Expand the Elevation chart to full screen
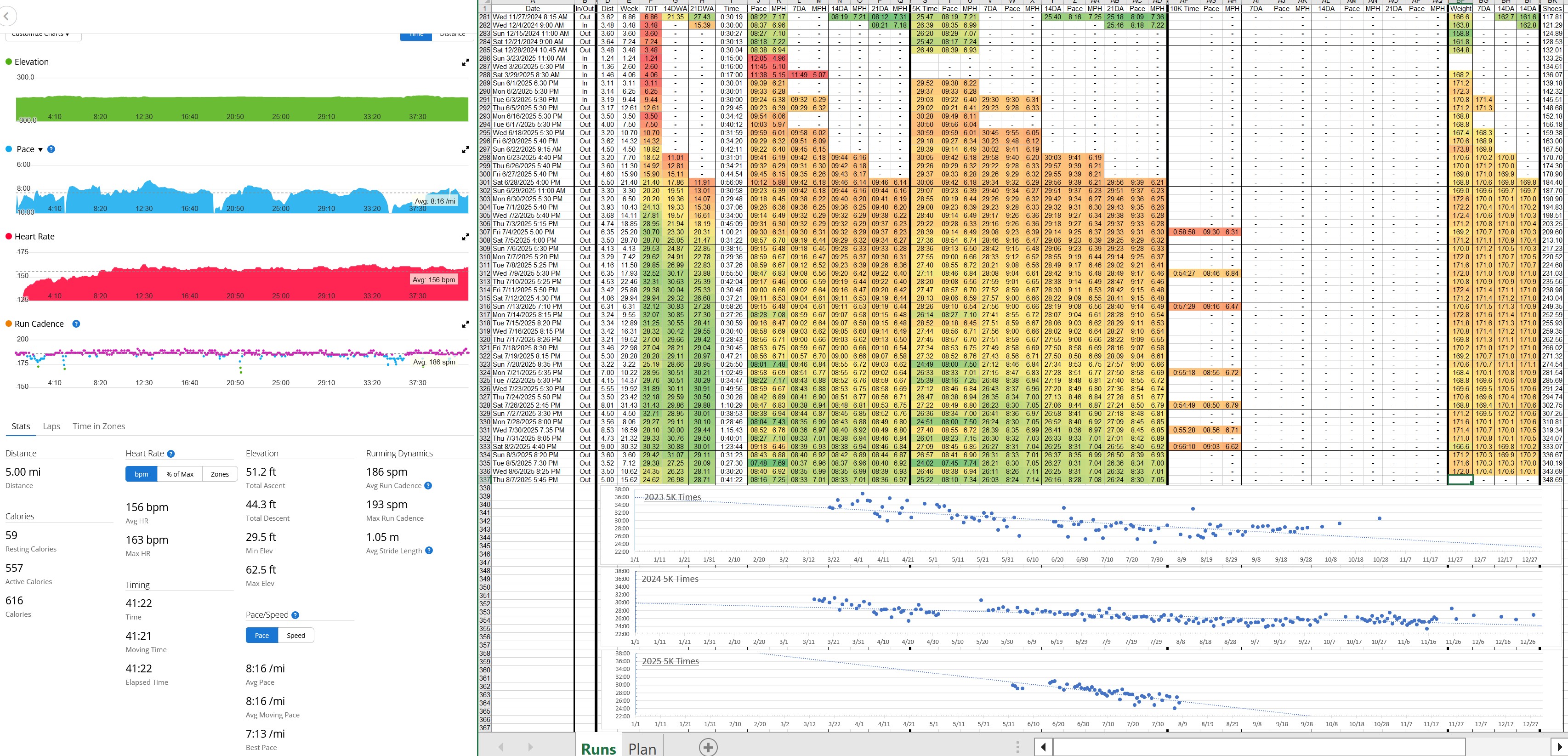Screen dimensions: 1568x756 click(x=466, y=62)
